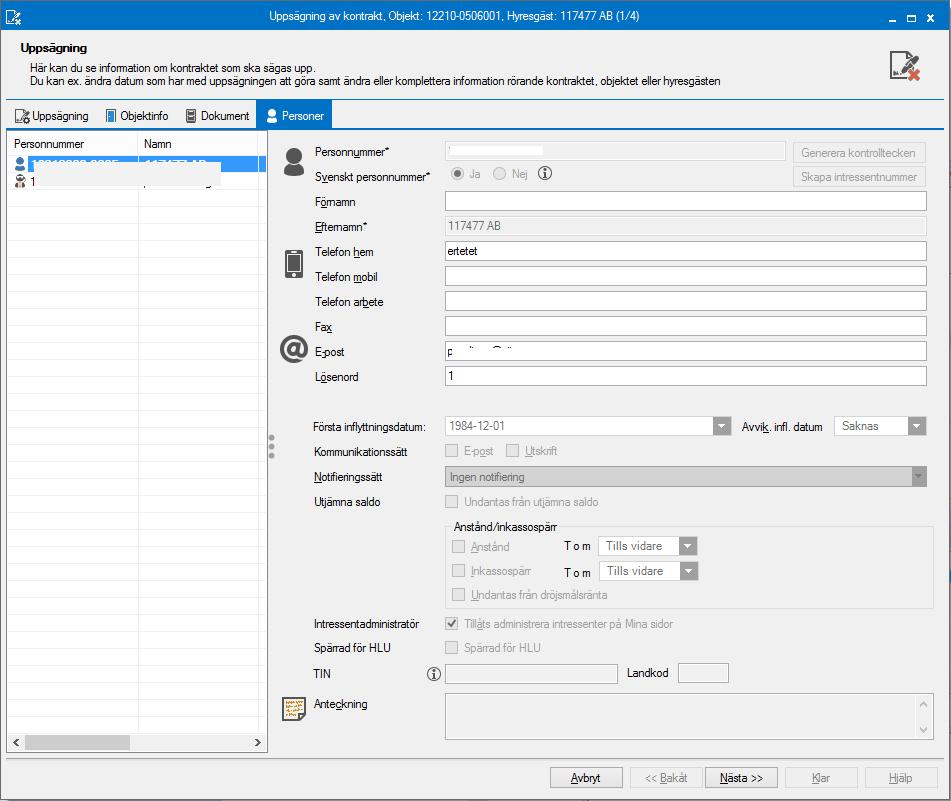Click the Förnamn input field
This screenshot has width=951, height=801.
[x=685, y=201]
